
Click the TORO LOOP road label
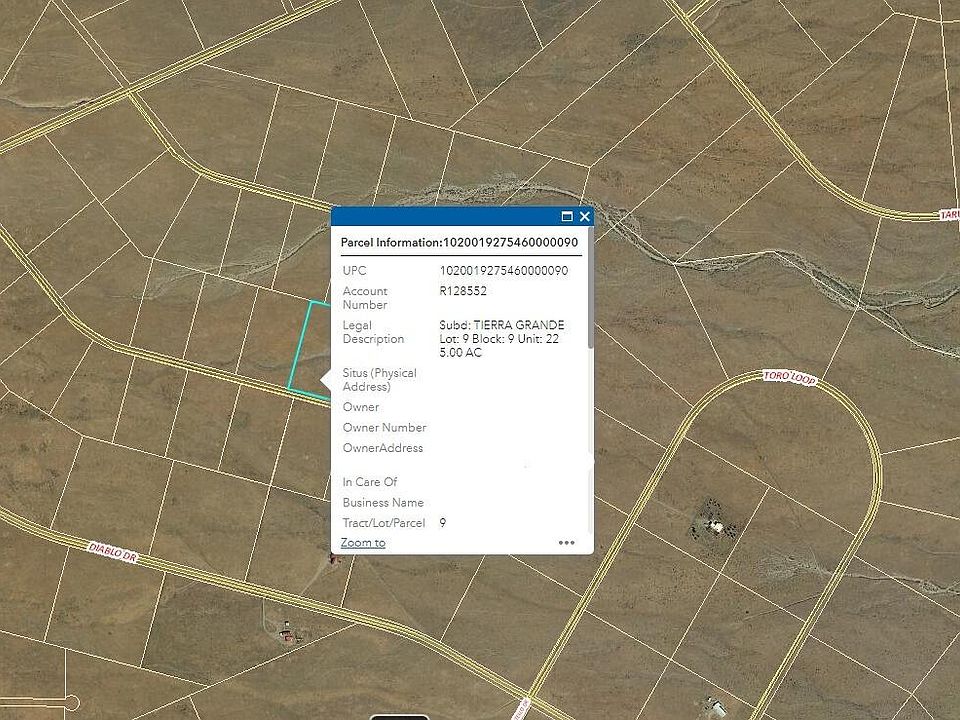[789, 377]
